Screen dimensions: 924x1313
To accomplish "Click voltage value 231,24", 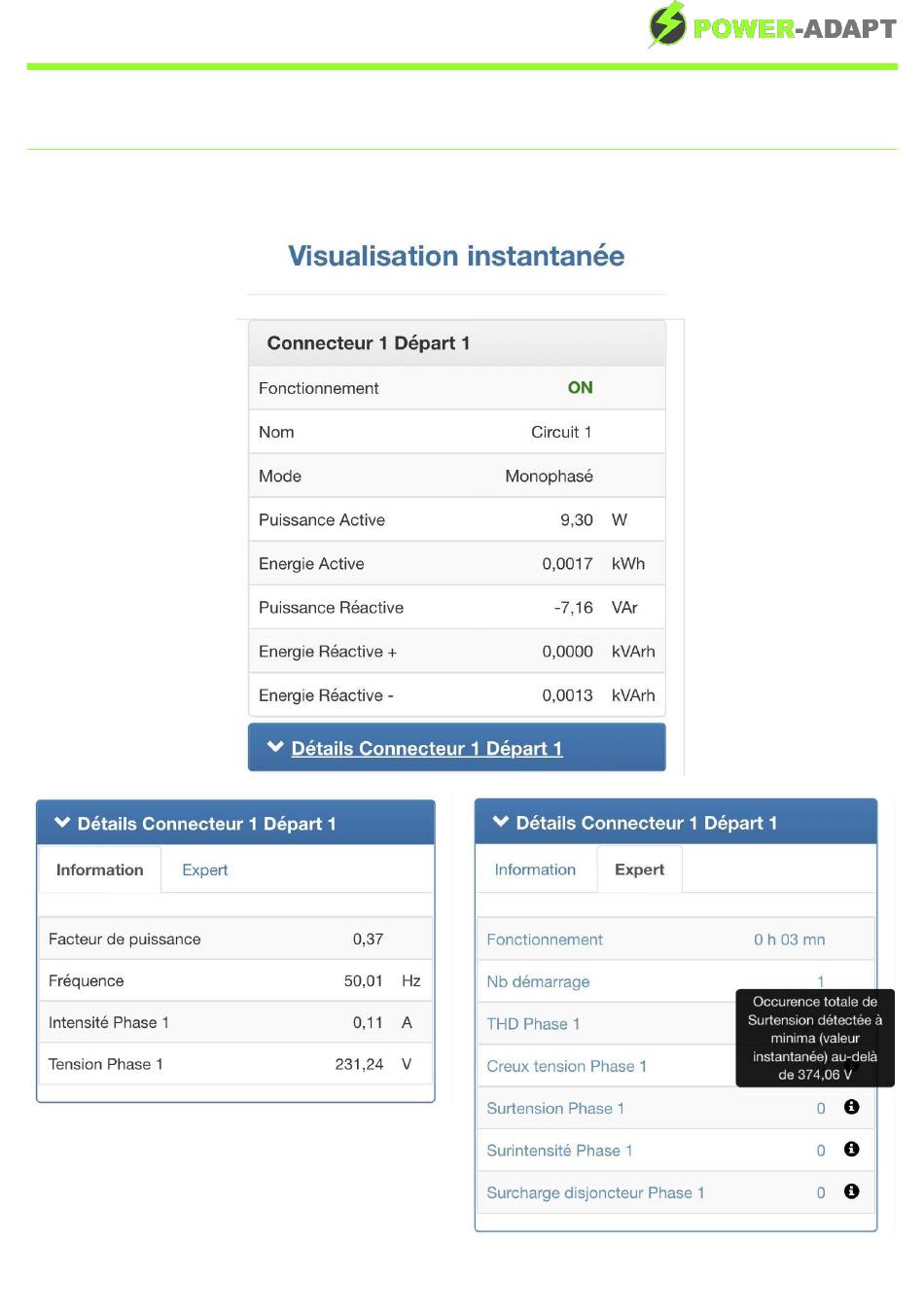I will tap(360, 1064).
